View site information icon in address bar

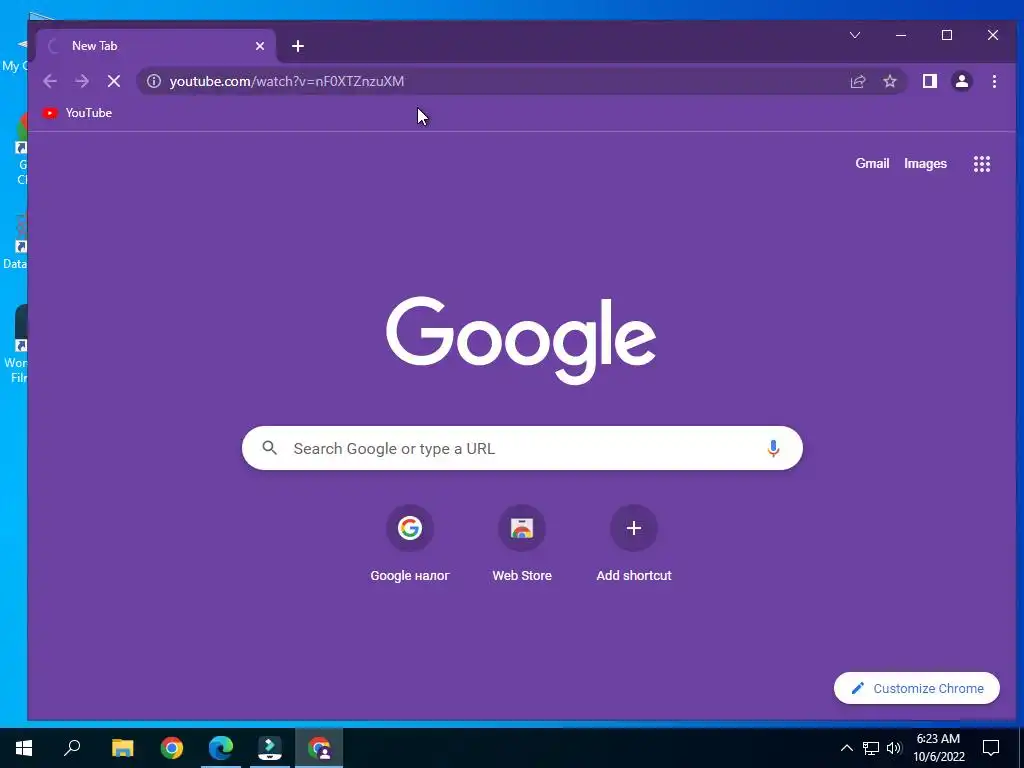(153, 81)
